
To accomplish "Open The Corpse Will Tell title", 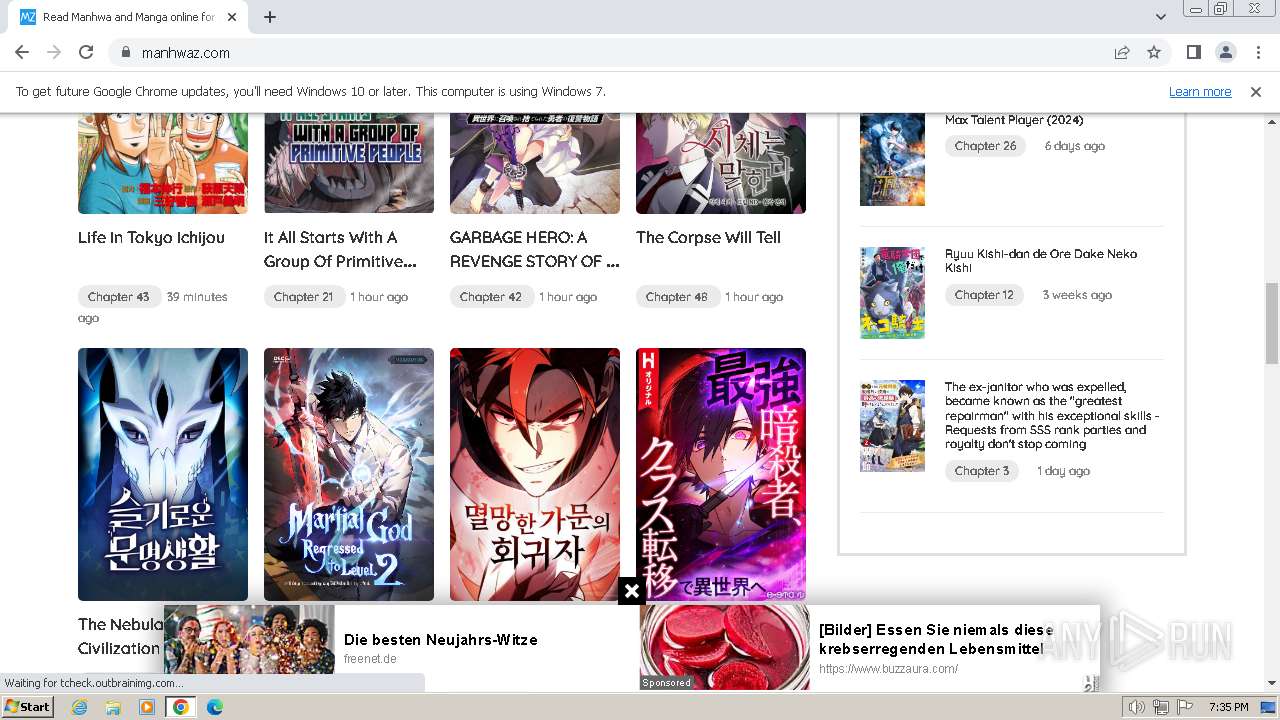I will tap(708, 237).
